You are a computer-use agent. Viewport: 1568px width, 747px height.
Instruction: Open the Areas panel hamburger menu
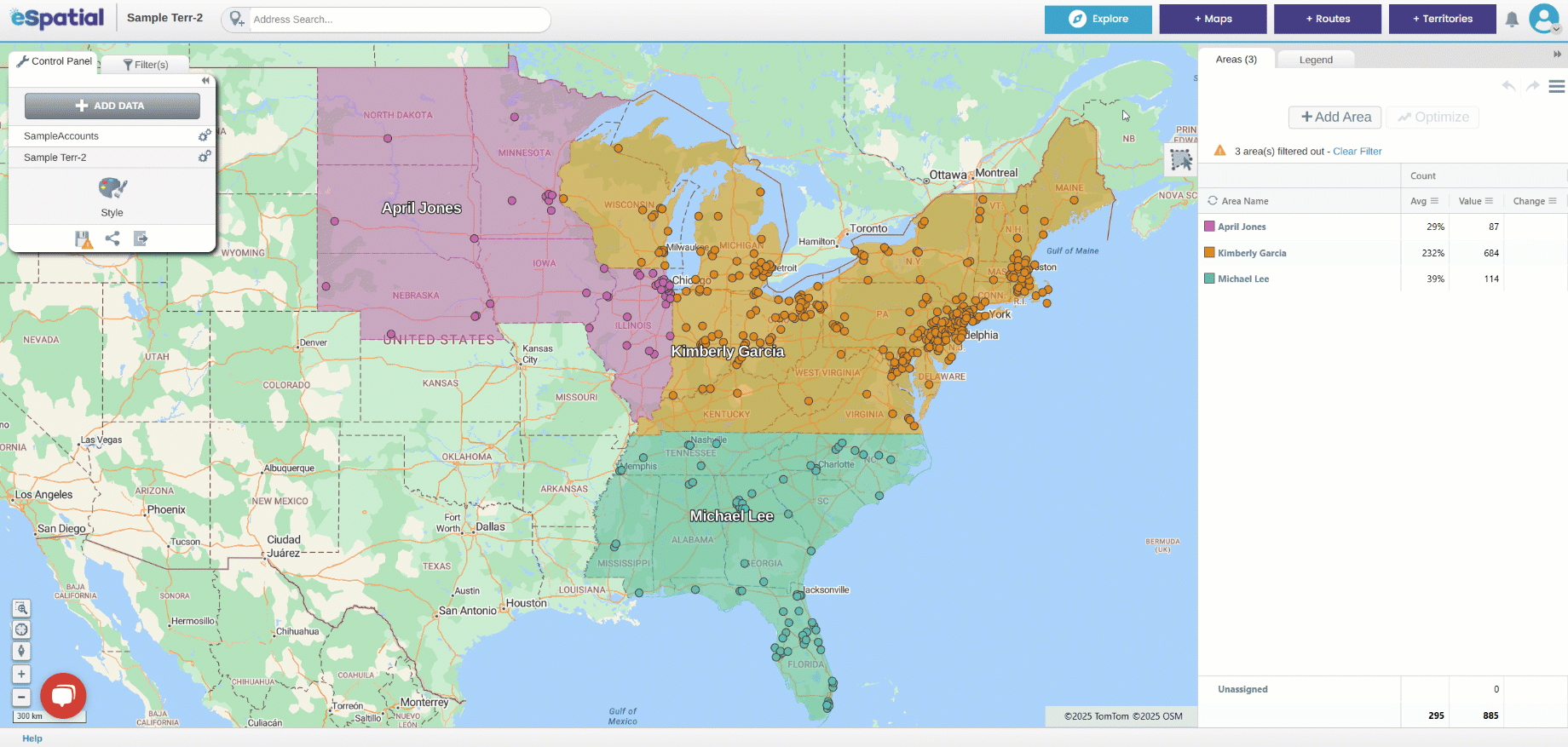tap(1557, 86)
